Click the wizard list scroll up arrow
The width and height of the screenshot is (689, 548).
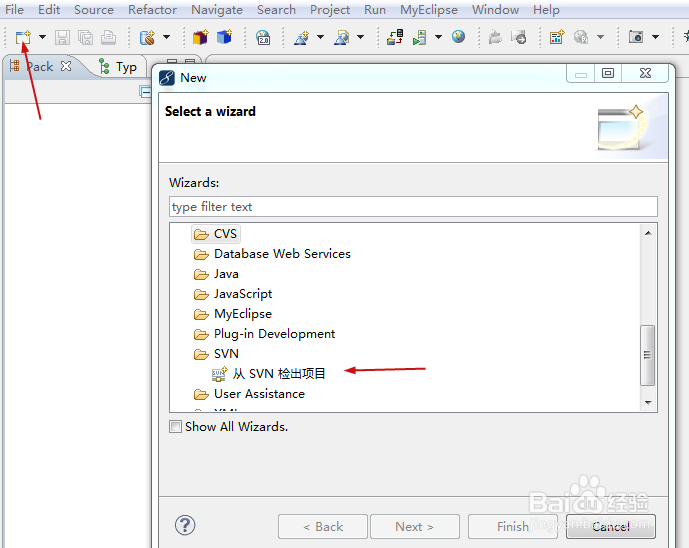(x=648, y=233)
